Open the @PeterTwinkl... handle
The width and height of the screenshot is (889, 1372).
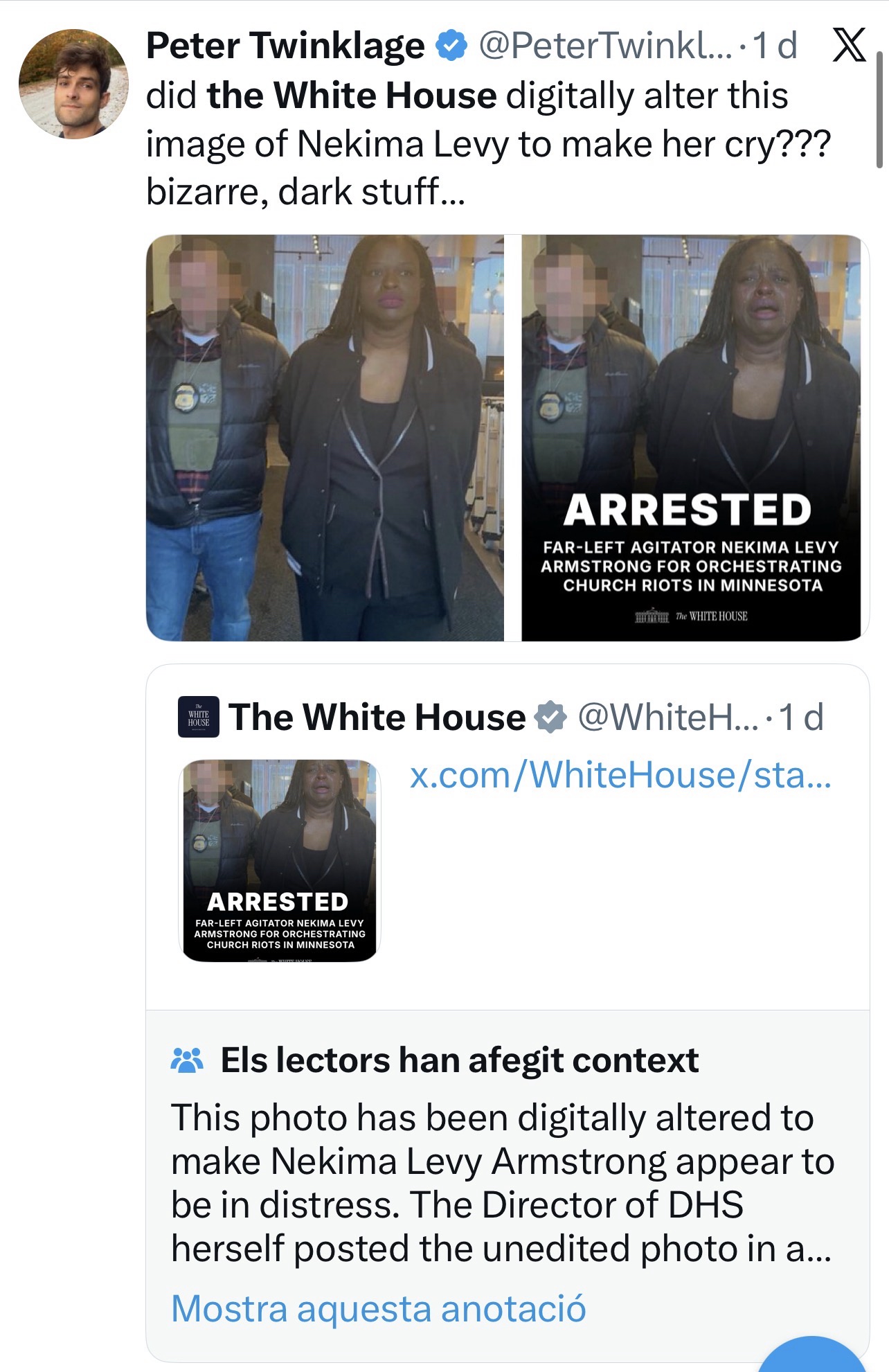click(x=605, y=46)
